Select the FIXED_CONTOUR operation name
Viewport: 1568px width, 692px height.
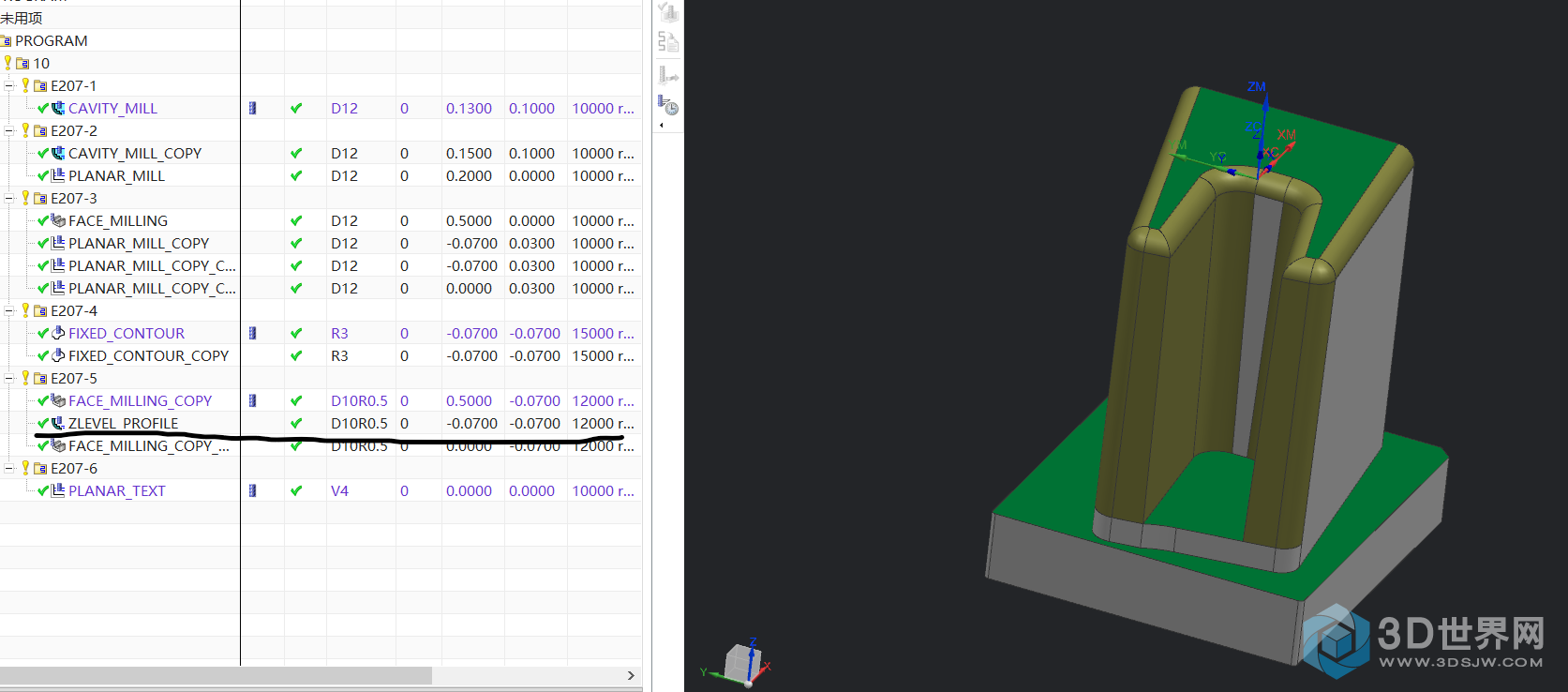(x=127, y=333)
